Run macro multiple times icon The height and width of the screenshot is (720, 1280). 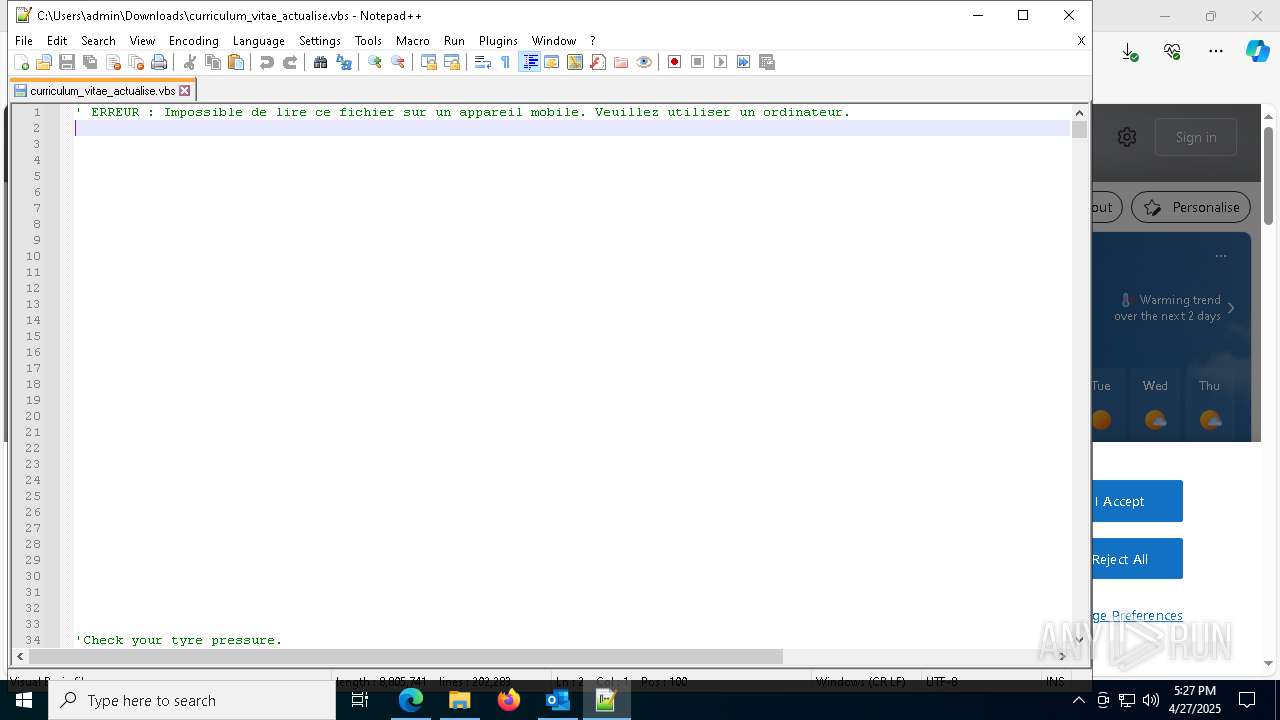[x=744, y=62]
